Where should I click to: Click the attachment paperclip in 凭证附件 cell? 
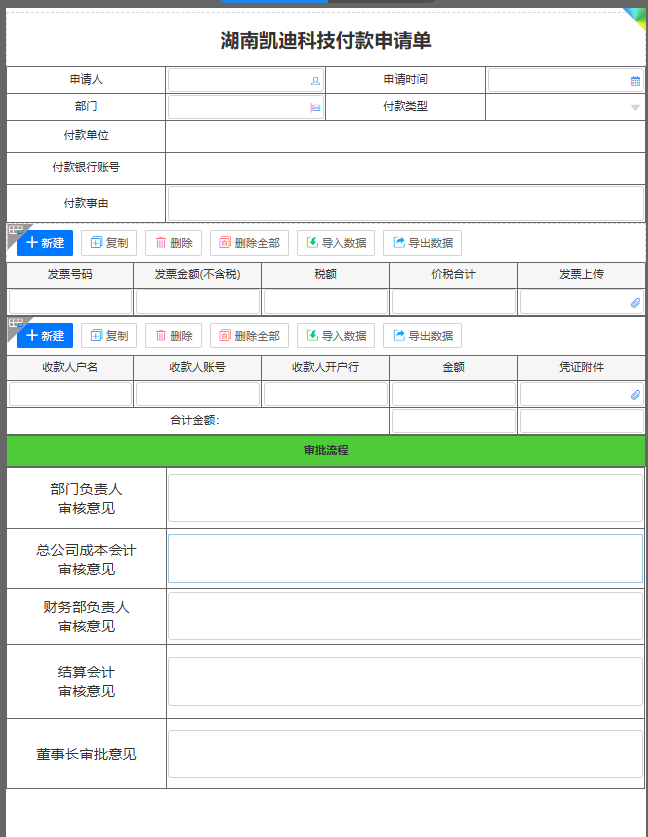click(x=635, y=395)
